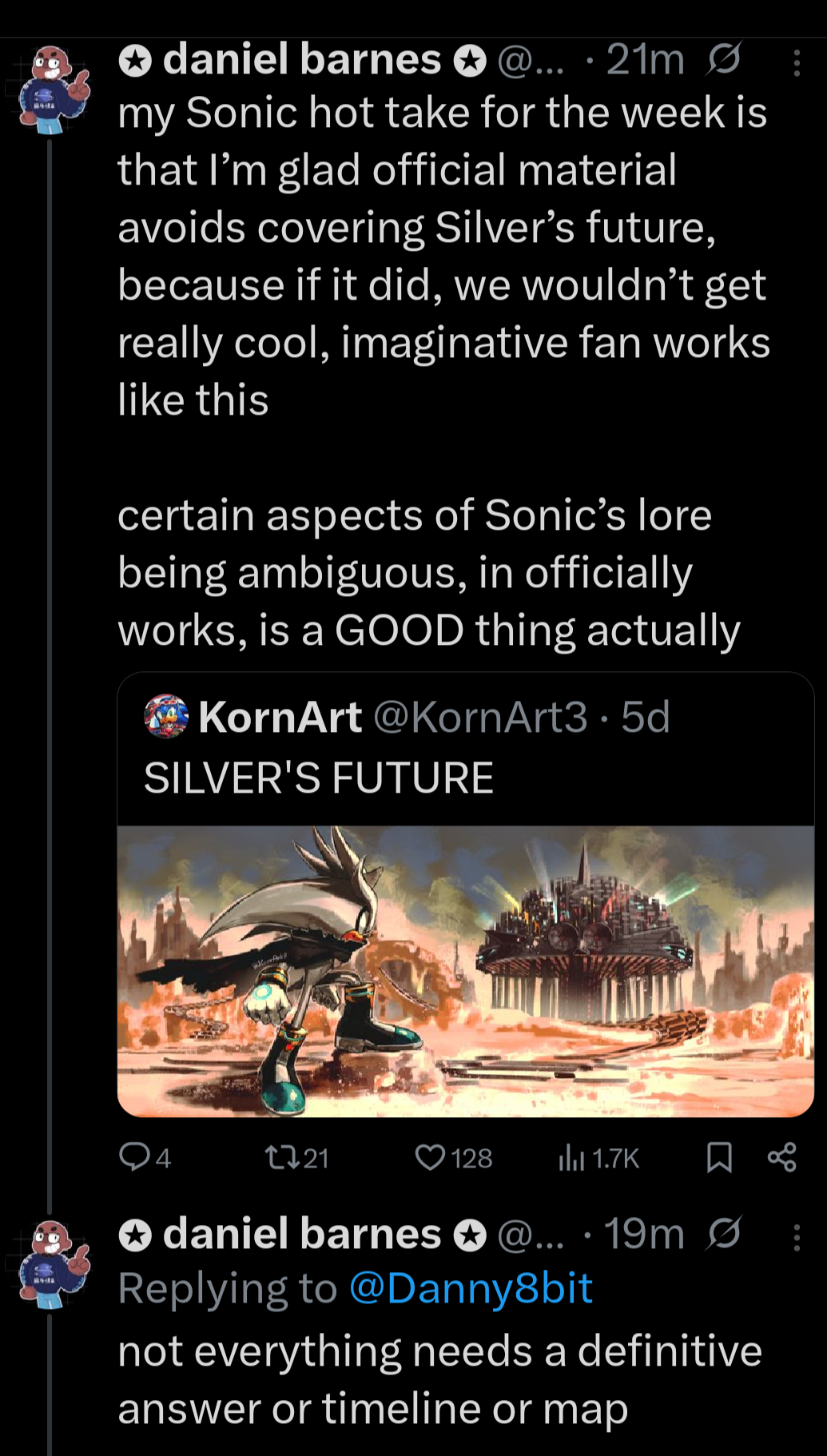Screen dimensions: 827x1456
Task: Share the tweet via share icon
Action: pyautogui.click(x=781, y=1157)
